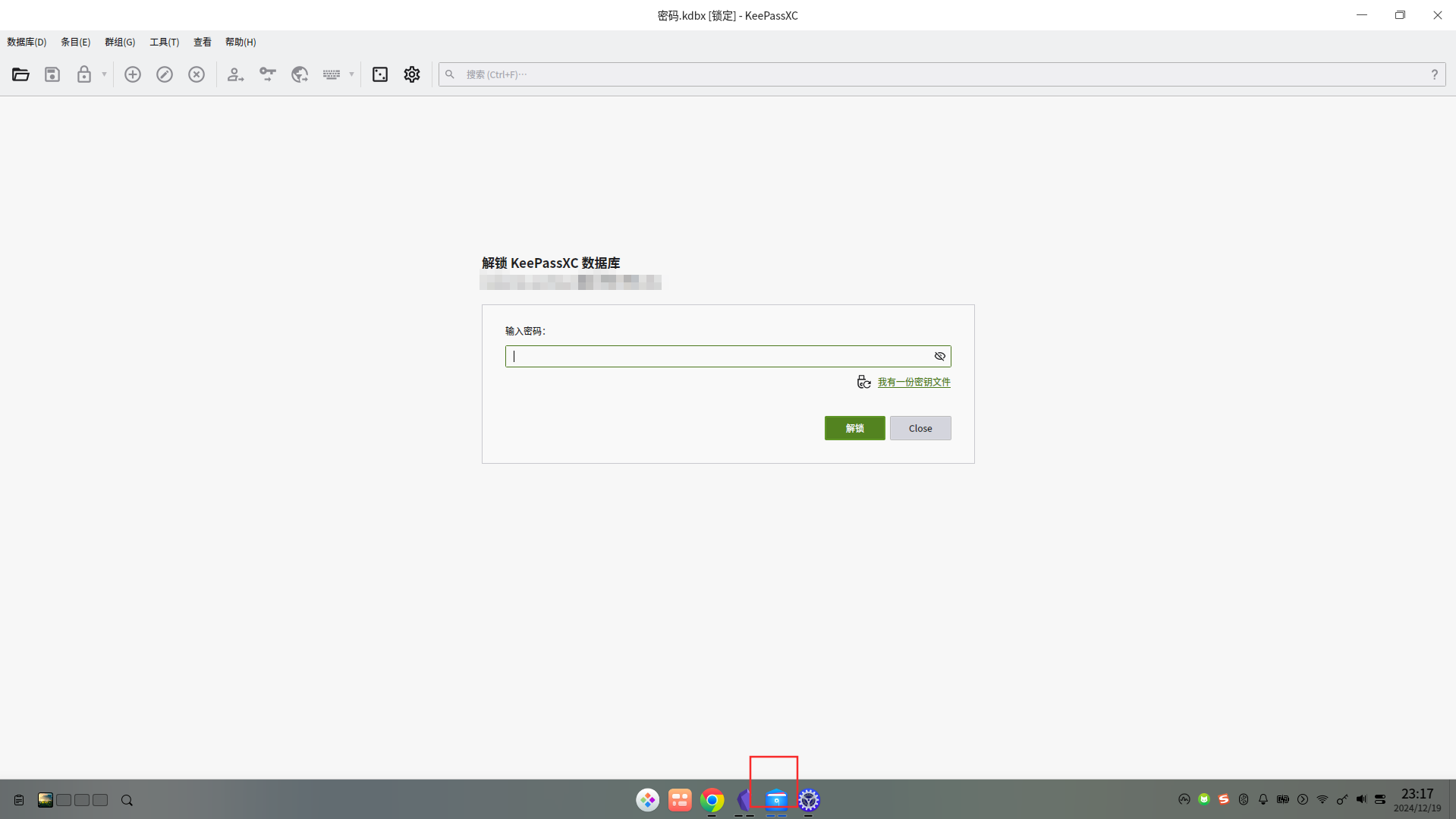Open the system settings gear in taskbar

pos(809,800)
